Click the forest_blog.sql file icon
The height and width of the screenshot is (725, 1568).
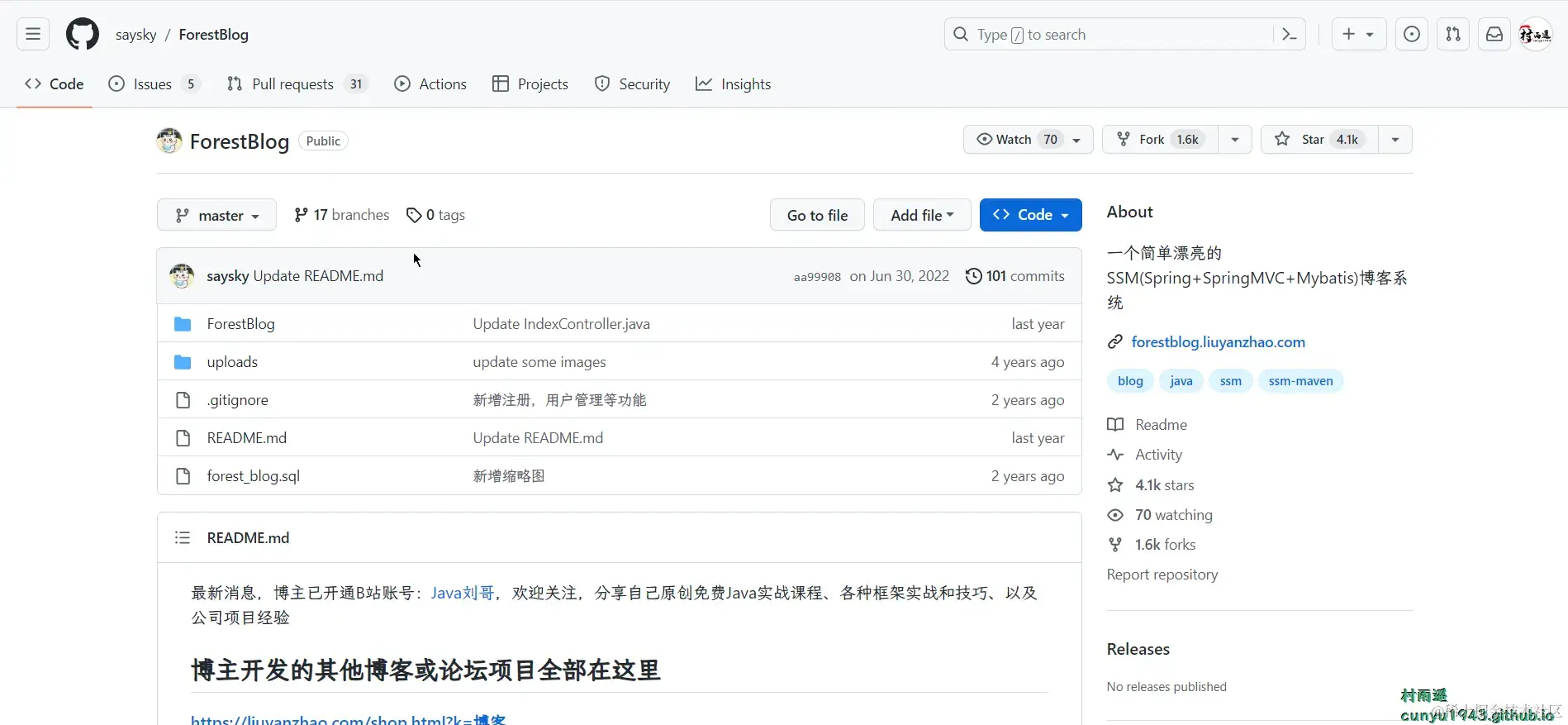183,476
